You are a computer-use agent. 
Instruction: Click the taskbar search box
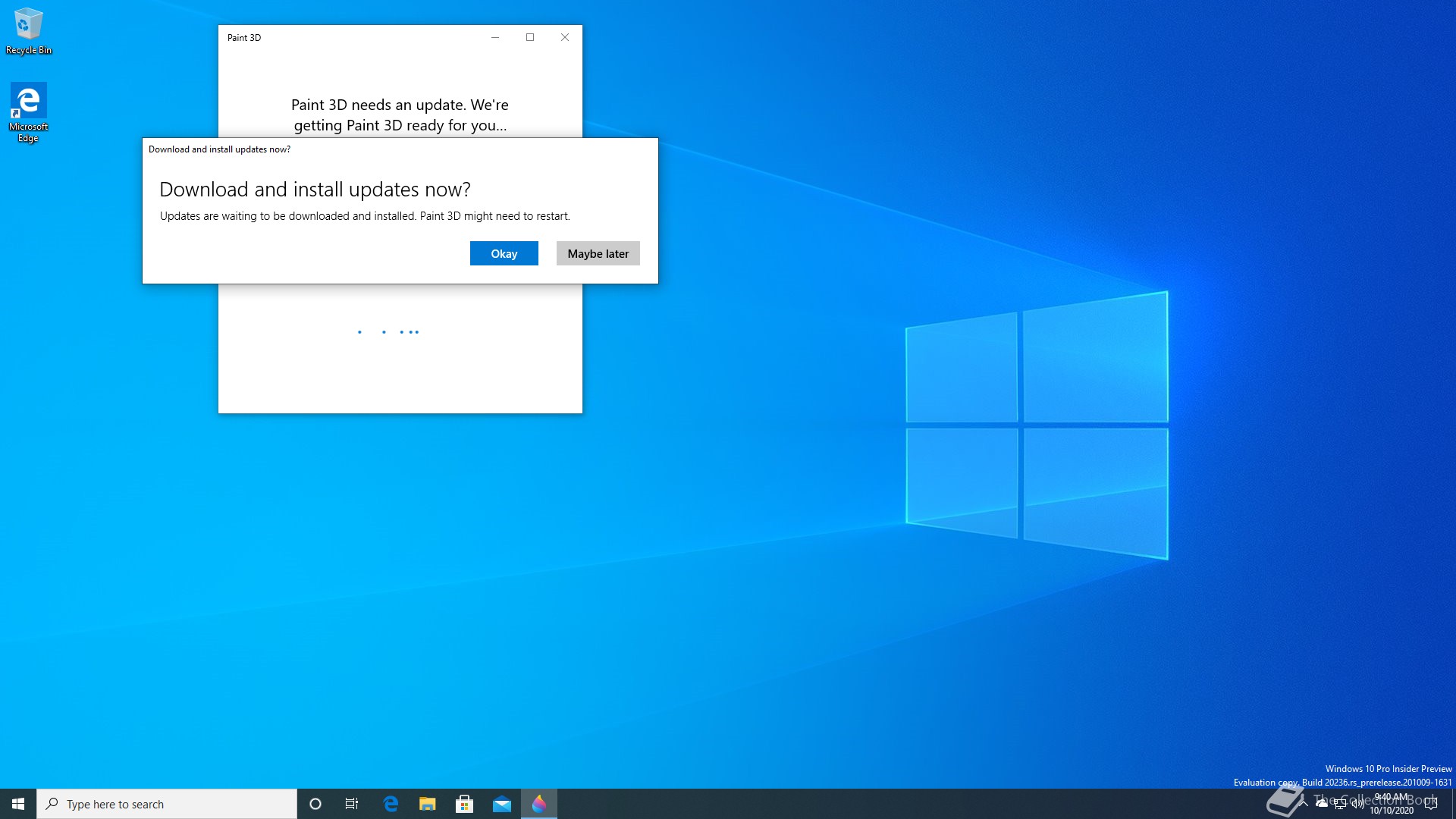pyautogui.click(x=167, y=804)
